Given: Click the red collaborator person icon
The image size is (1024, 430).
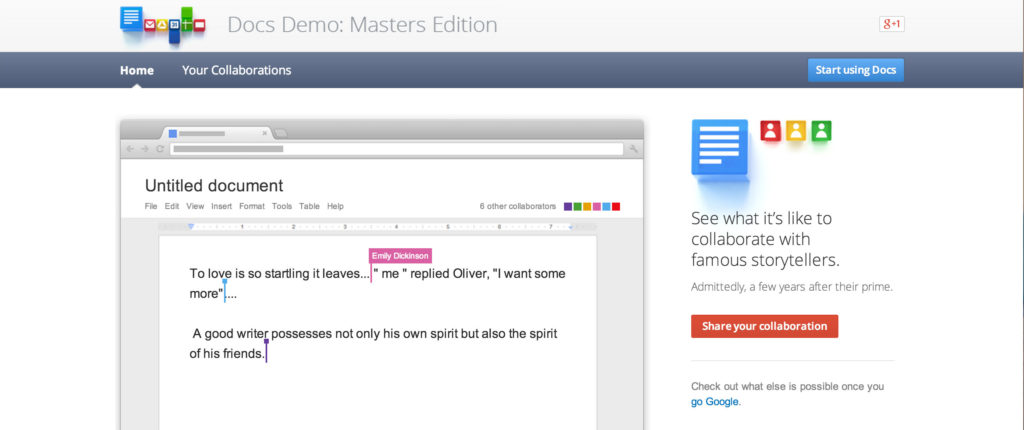Looking at the screenshot, I should (771, 131).
